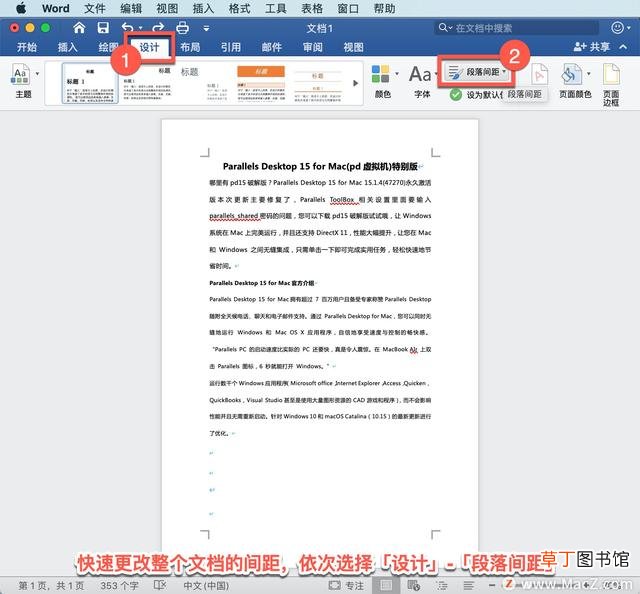Open the 格式 menu
Viewport: 640px width, 594px height.
tap(240, 8)
